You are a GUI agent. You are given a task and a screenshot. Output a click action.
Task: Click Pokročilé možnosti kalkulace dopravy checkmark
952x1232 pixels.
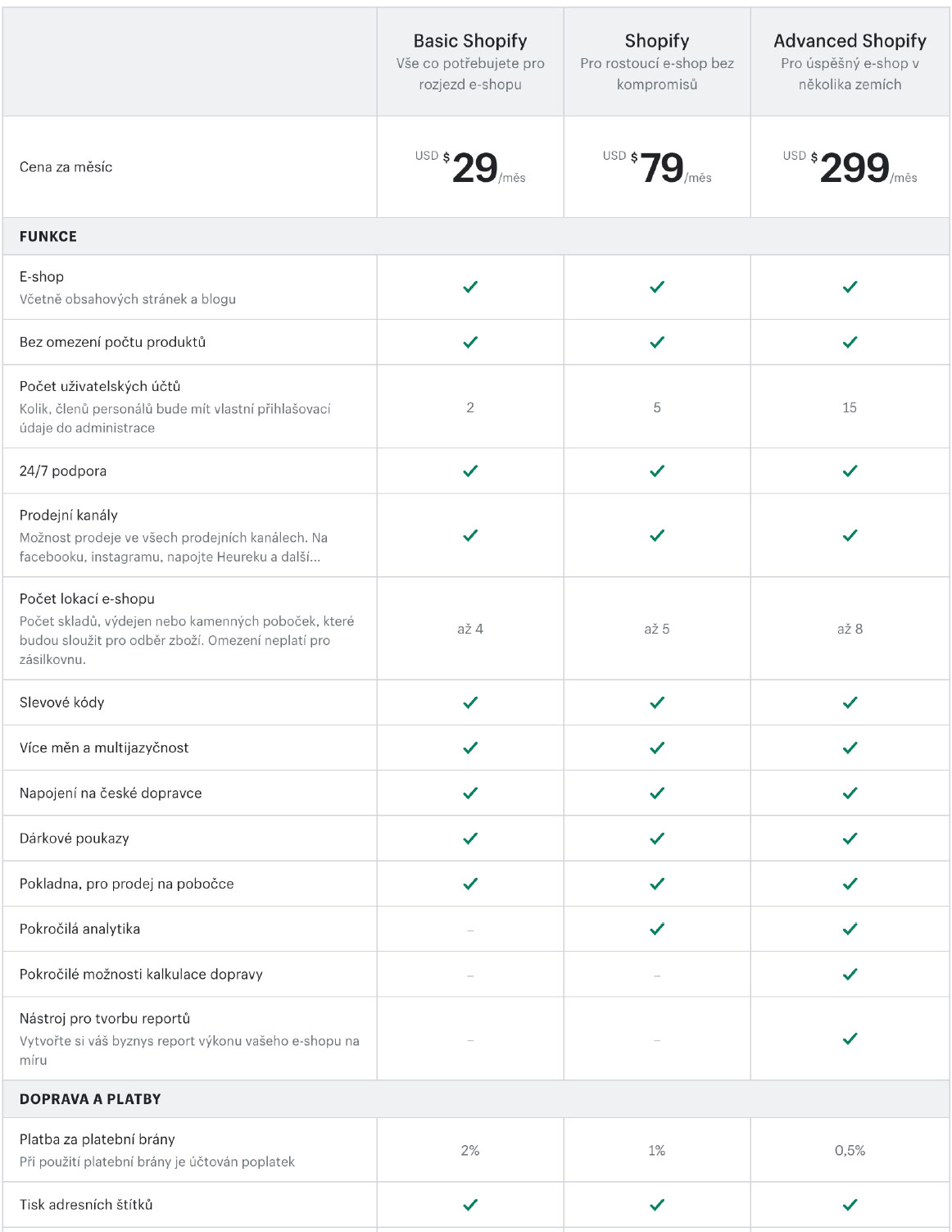(850, 974)
